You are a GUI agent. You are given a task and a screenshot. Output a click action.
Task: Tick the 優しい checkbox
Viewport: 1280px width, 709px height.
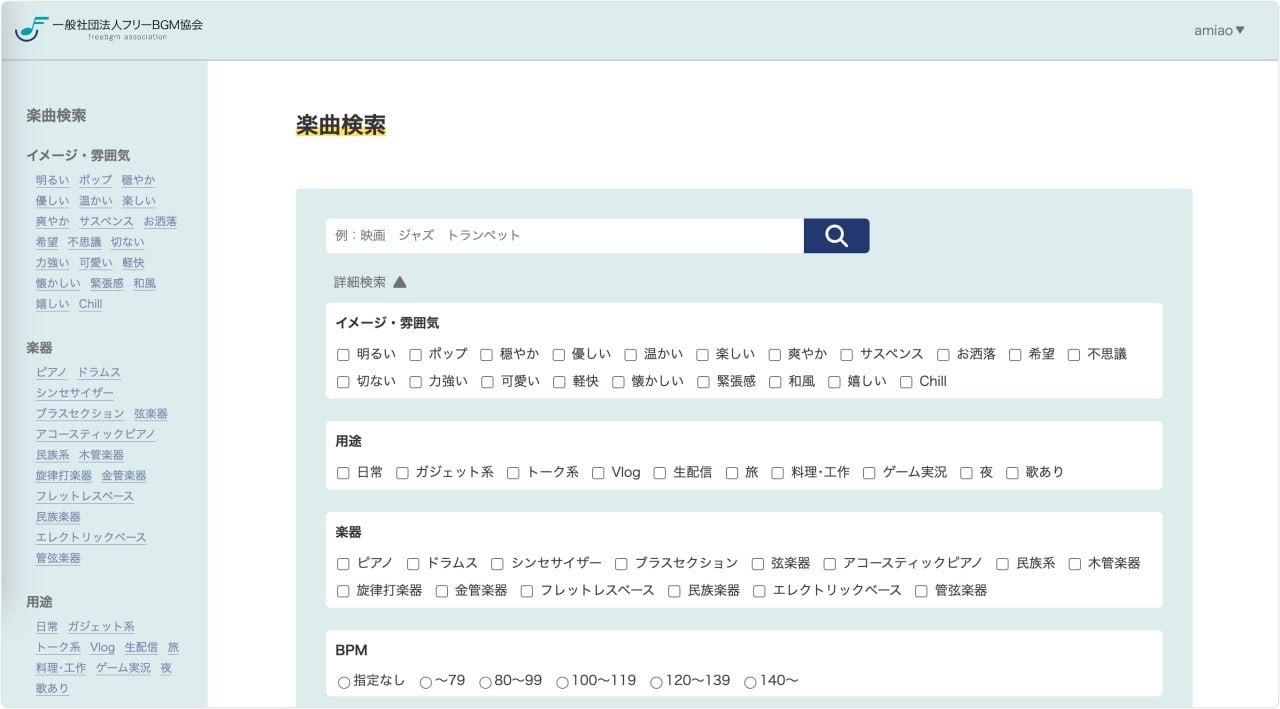(559, 355)
